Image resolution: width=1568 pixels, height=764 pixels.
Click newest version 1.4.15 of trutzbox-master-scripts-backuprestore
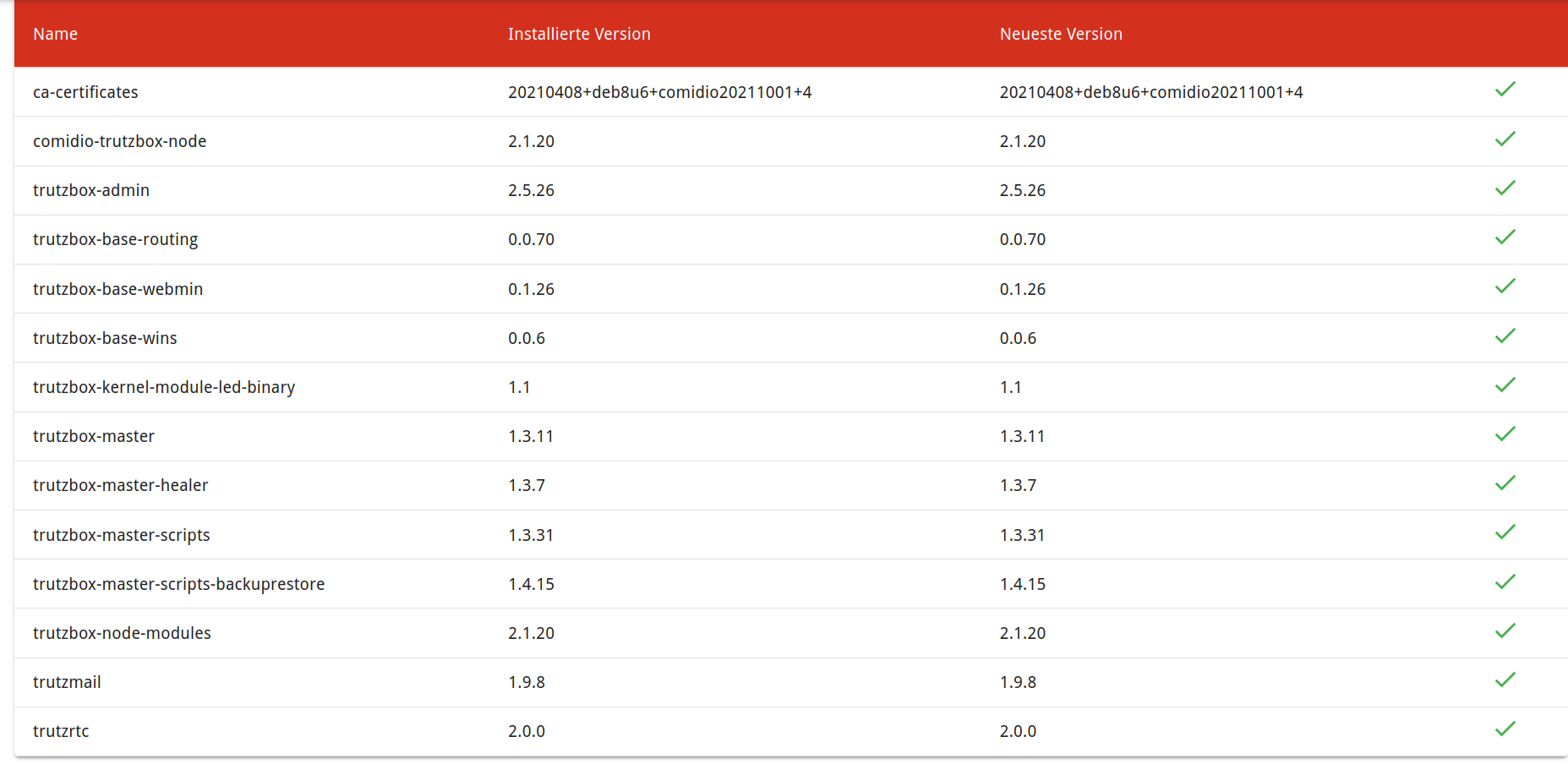(1023, 584)
